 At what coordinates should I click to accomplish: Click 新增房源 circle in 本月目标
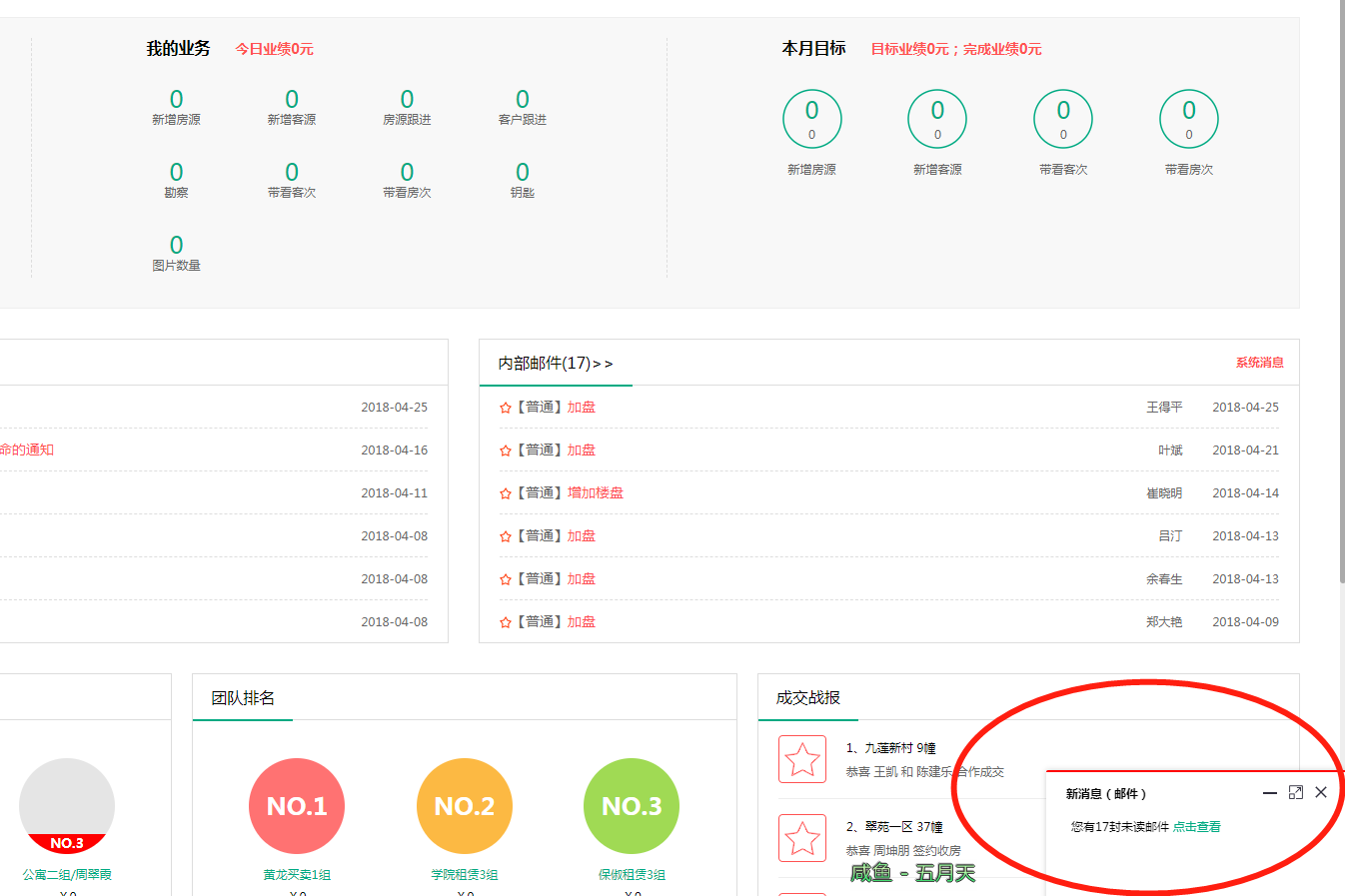[x=811, y=119]
